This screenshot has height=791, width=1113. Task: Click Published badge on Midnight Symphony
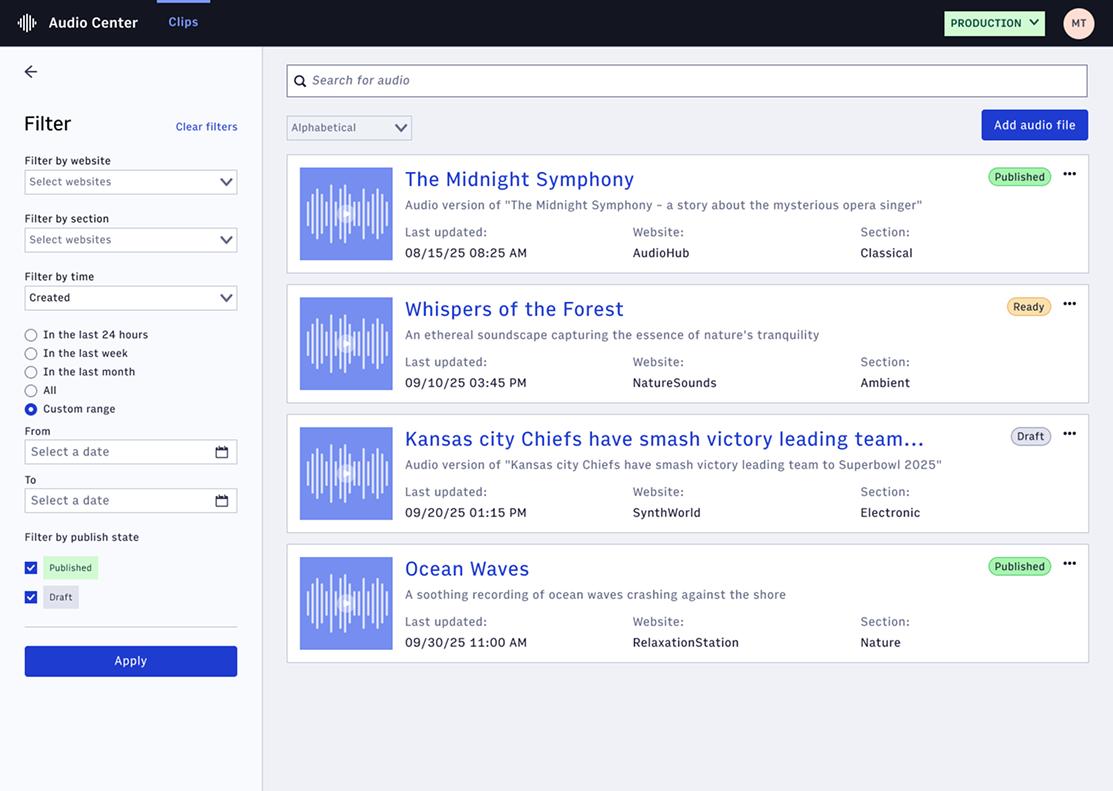[1019, 178]
